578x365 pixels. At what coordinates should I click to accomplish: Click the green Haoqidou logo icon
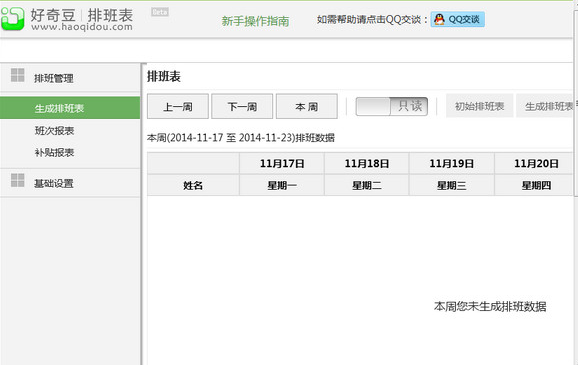pyautogui.click(x=13, y=18)
